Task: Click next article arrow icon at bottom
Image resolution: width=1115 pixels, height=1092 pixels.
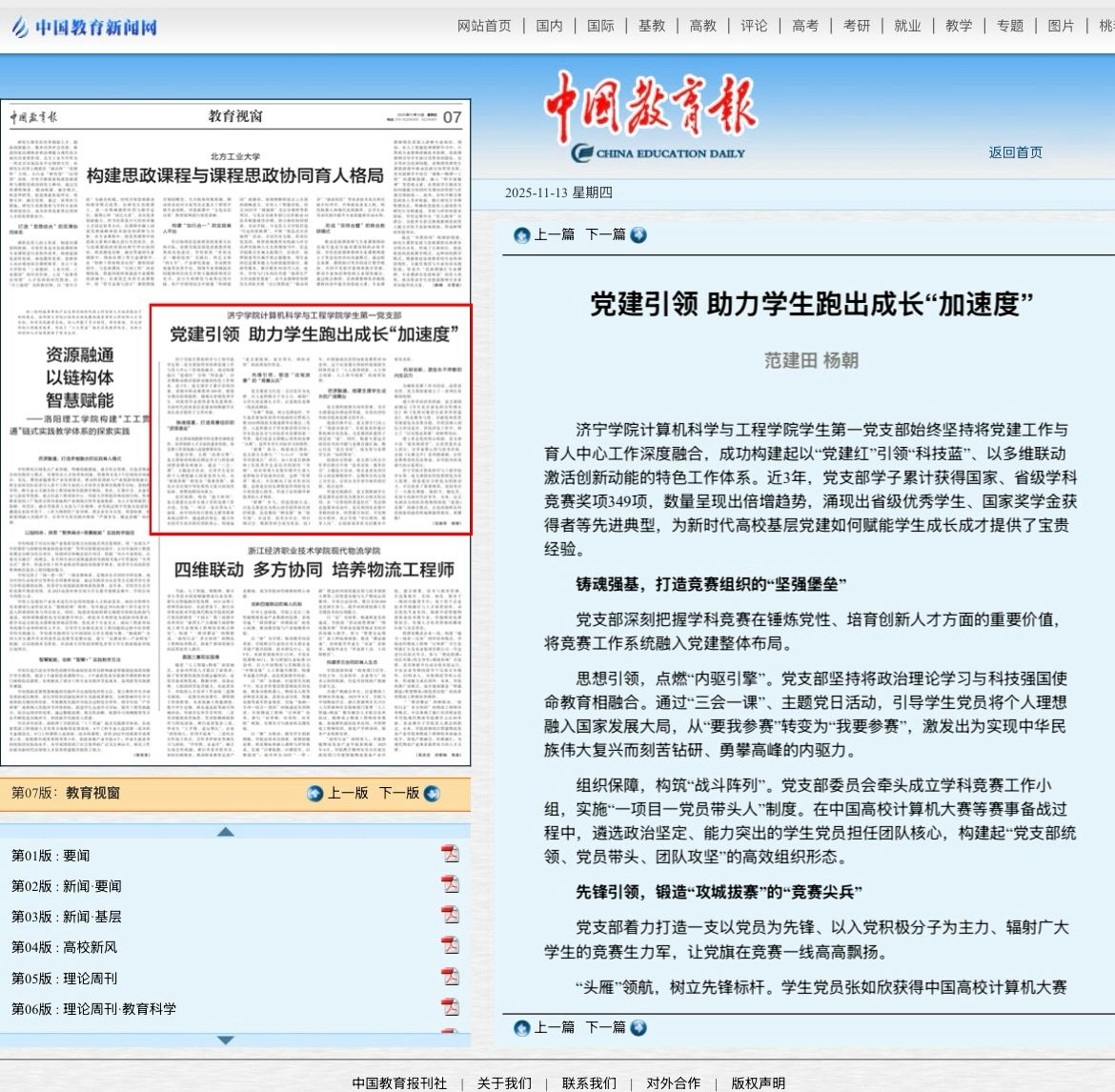Action: click(639, 1027)
